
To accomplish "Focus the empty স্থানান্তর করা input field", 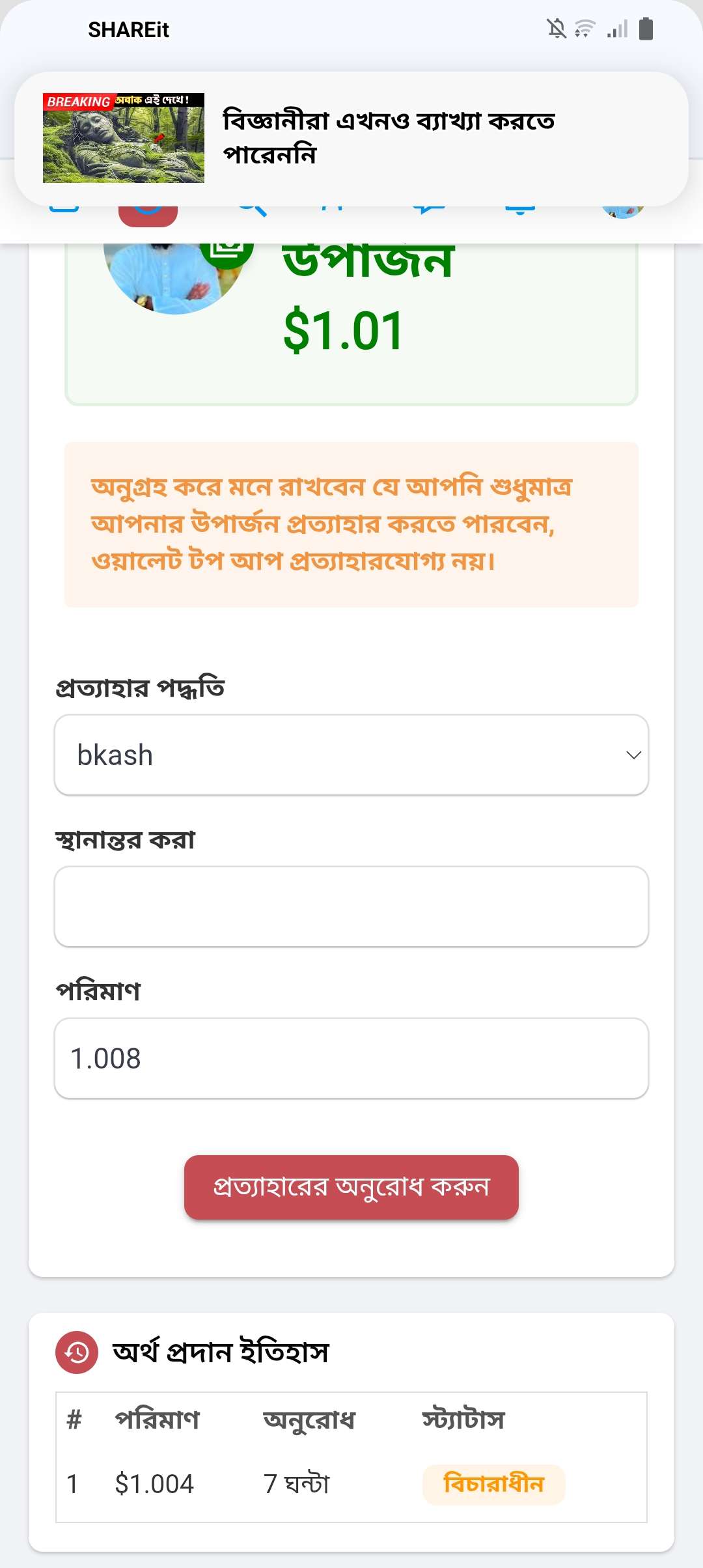I will point(351,906).
